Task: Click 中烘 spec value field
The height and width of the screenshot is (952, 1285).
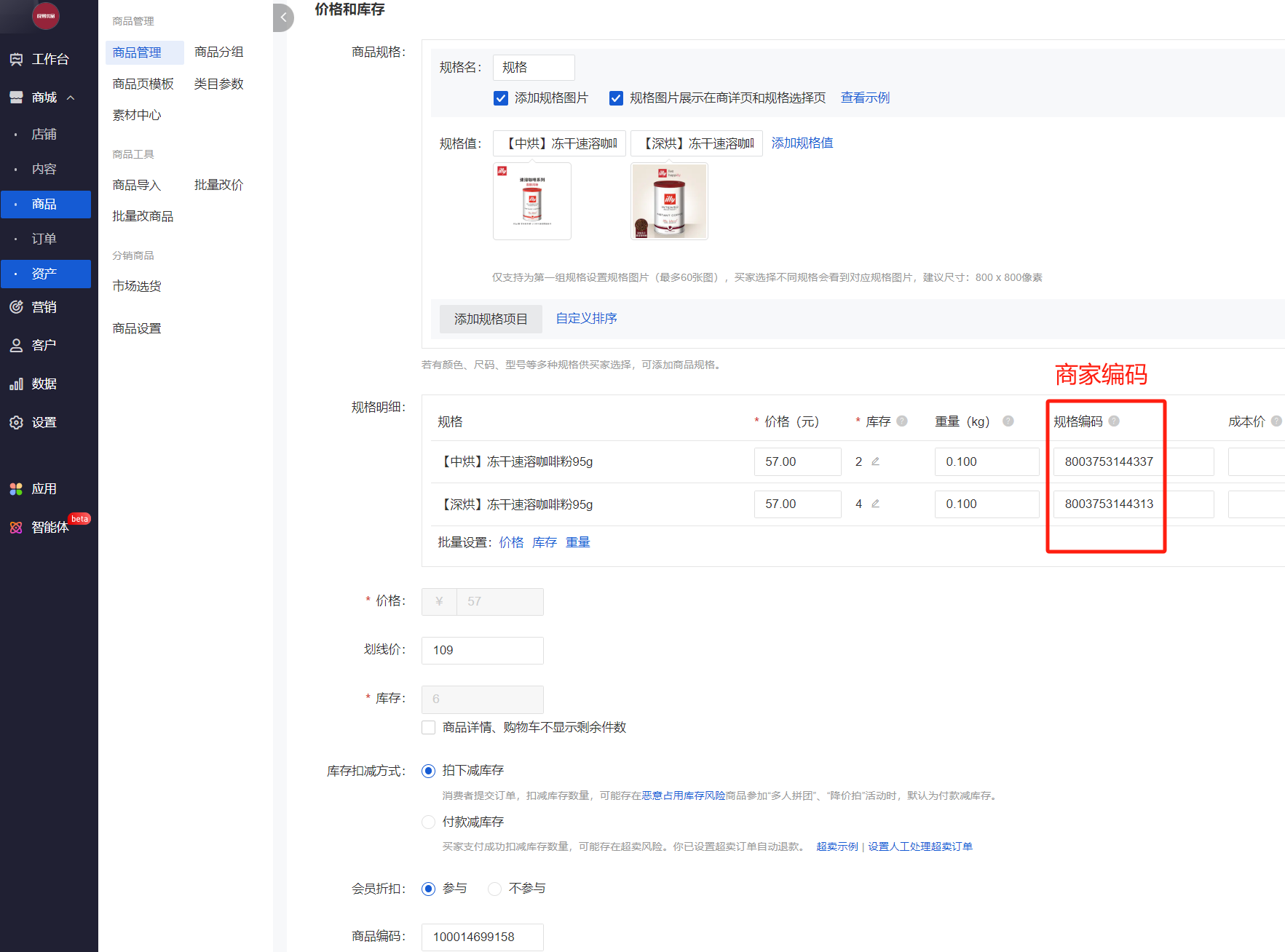Action: 559,143
